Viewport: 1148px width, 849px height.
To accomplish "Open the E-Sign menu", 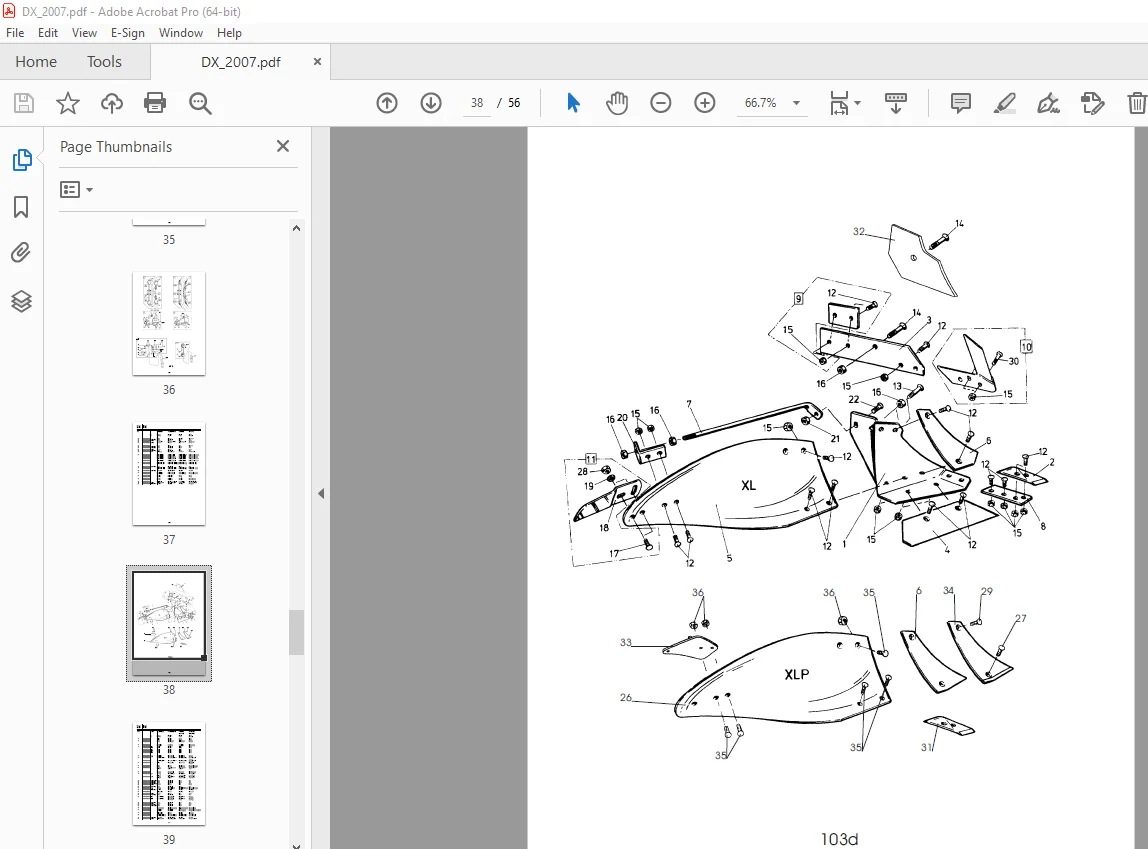I will pyautogui.click(x=127, y=33).
